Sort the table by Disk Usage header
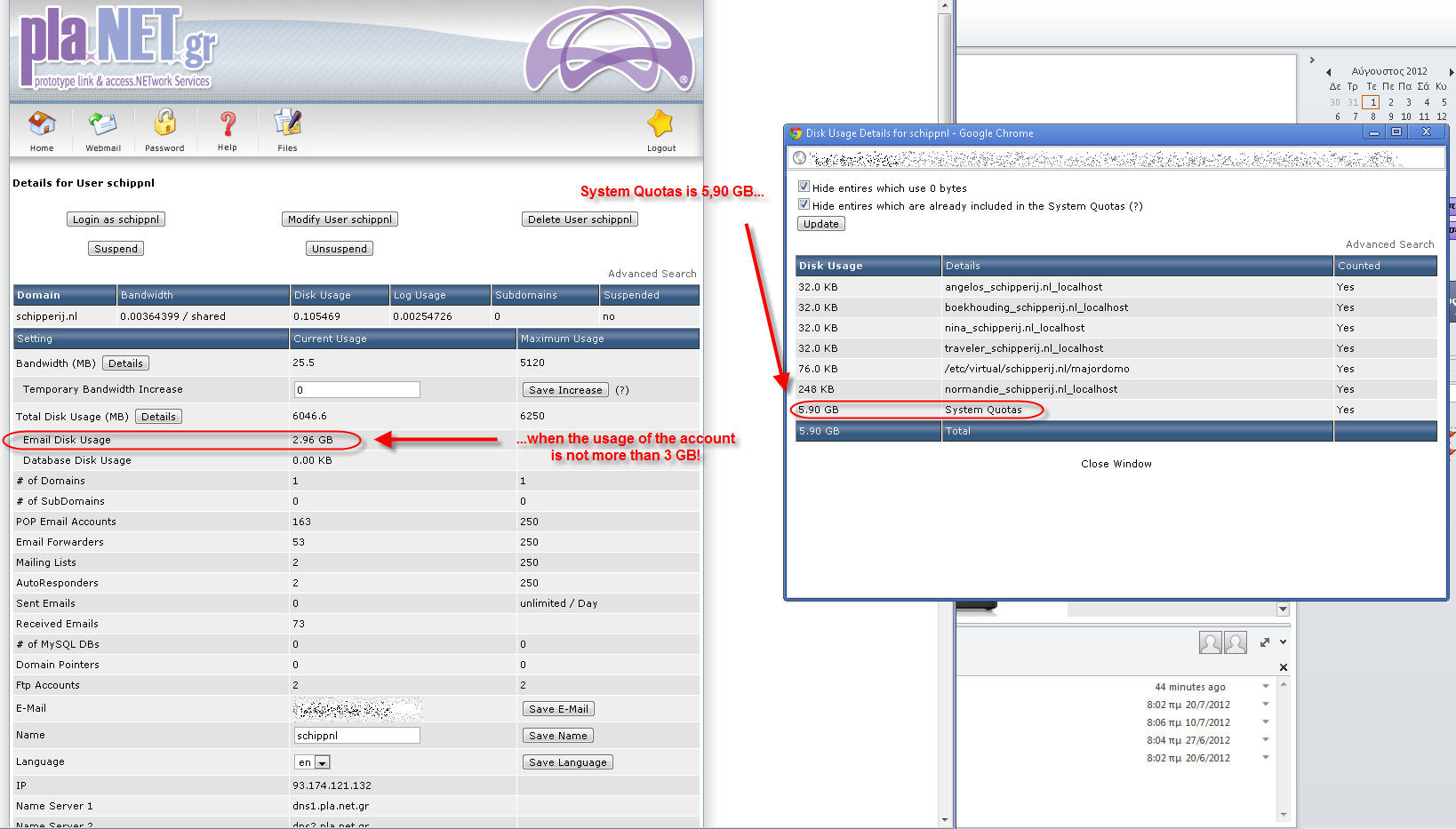This screenshot has width=1456, height=829. [x=830, y=266]
